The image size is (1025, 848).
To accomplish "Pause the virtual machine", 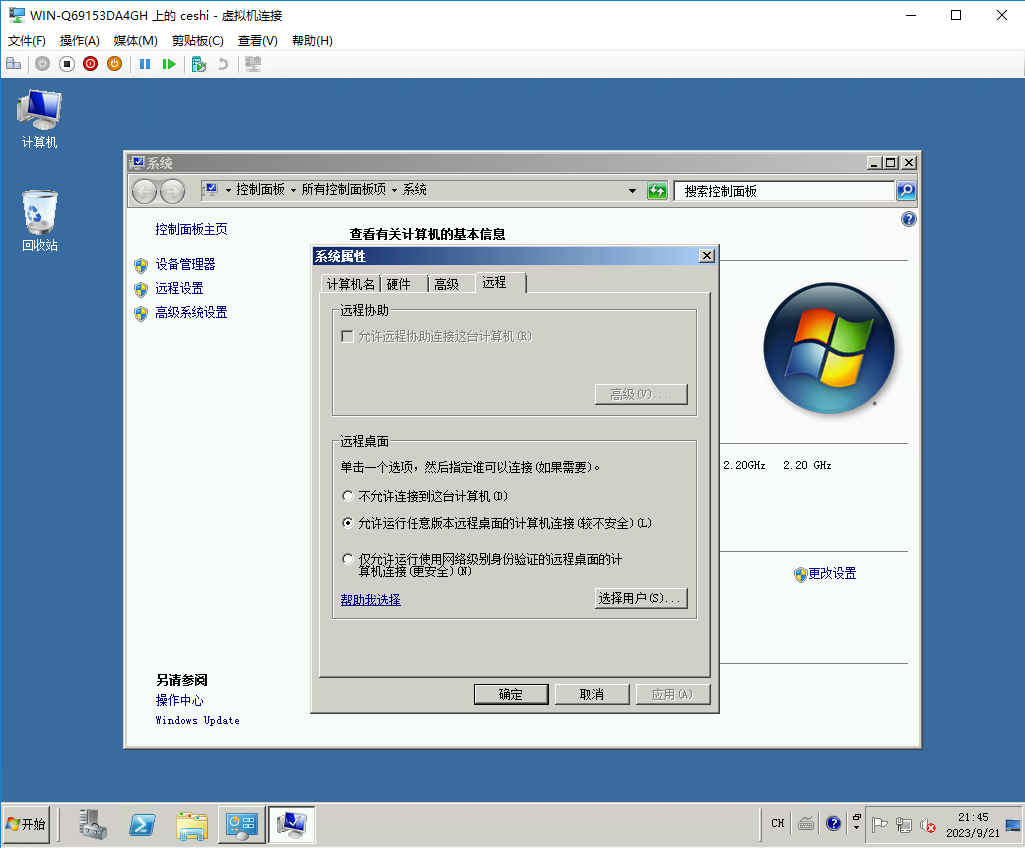I will coord(145,64).
